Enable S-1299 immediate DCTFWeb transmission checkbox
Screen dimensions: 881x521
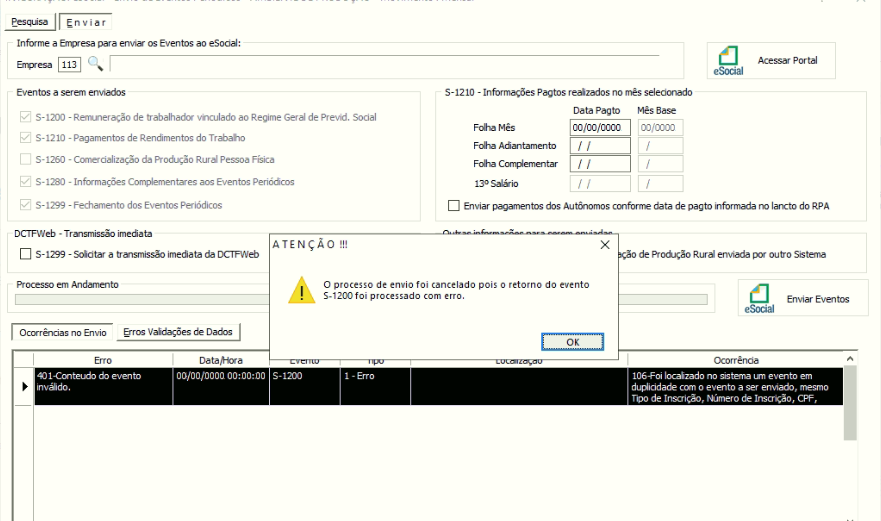[26, 254]
